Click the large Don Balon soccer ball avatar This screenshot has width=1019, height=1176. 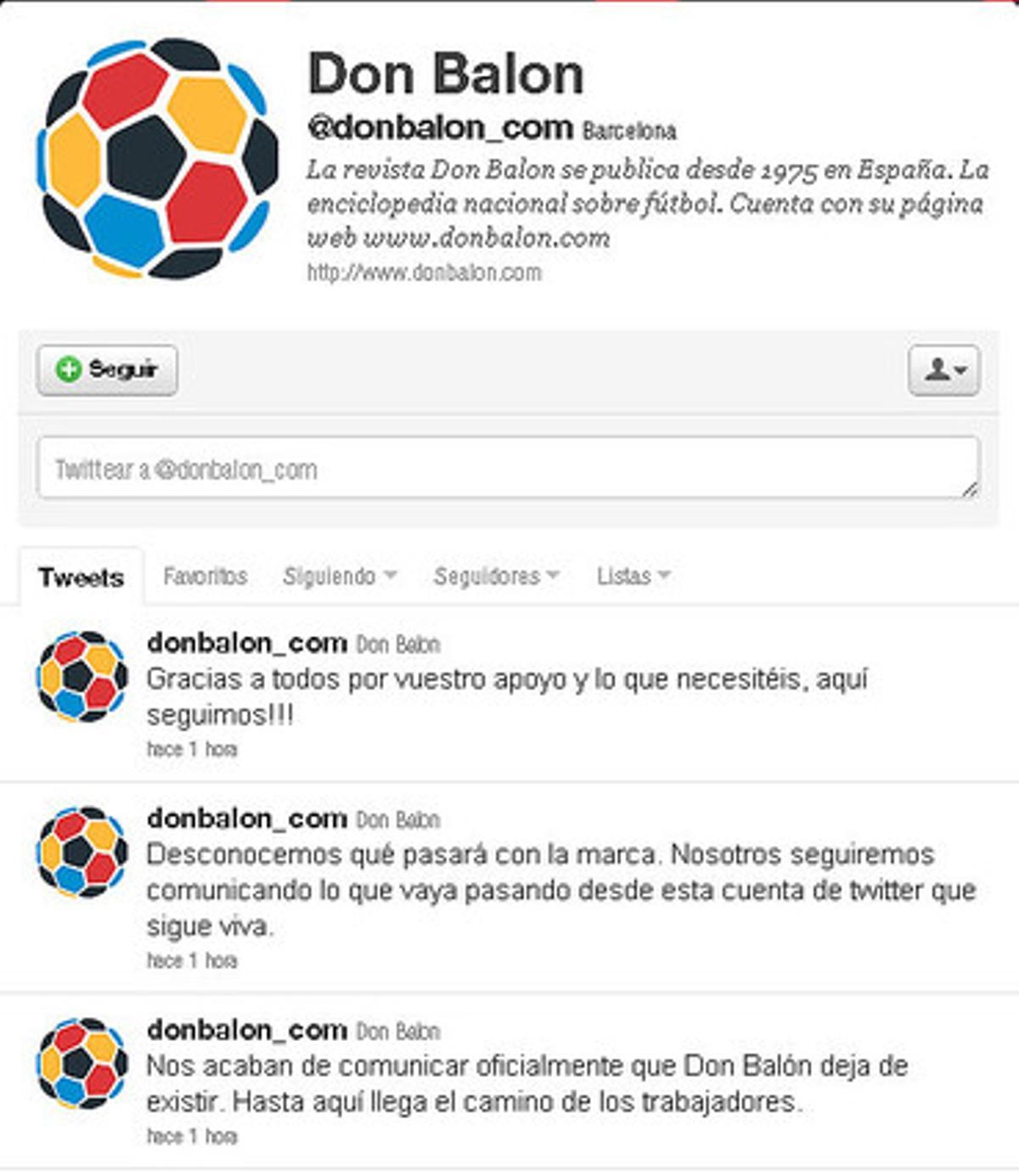pyautogui.click(x=157, y=159)
